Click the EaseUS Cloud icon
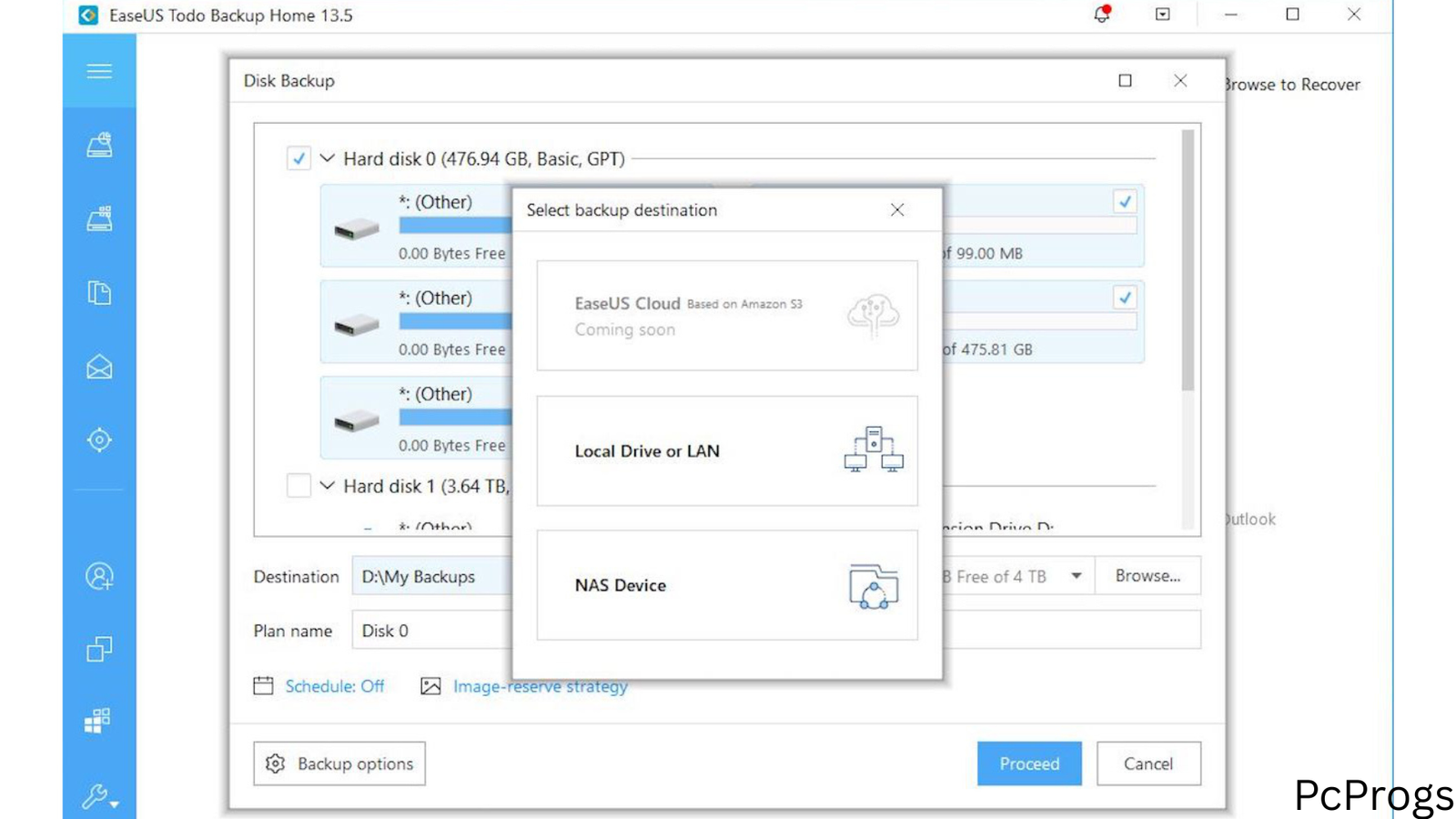This screenshot has height=819, width=1456. 874,316
